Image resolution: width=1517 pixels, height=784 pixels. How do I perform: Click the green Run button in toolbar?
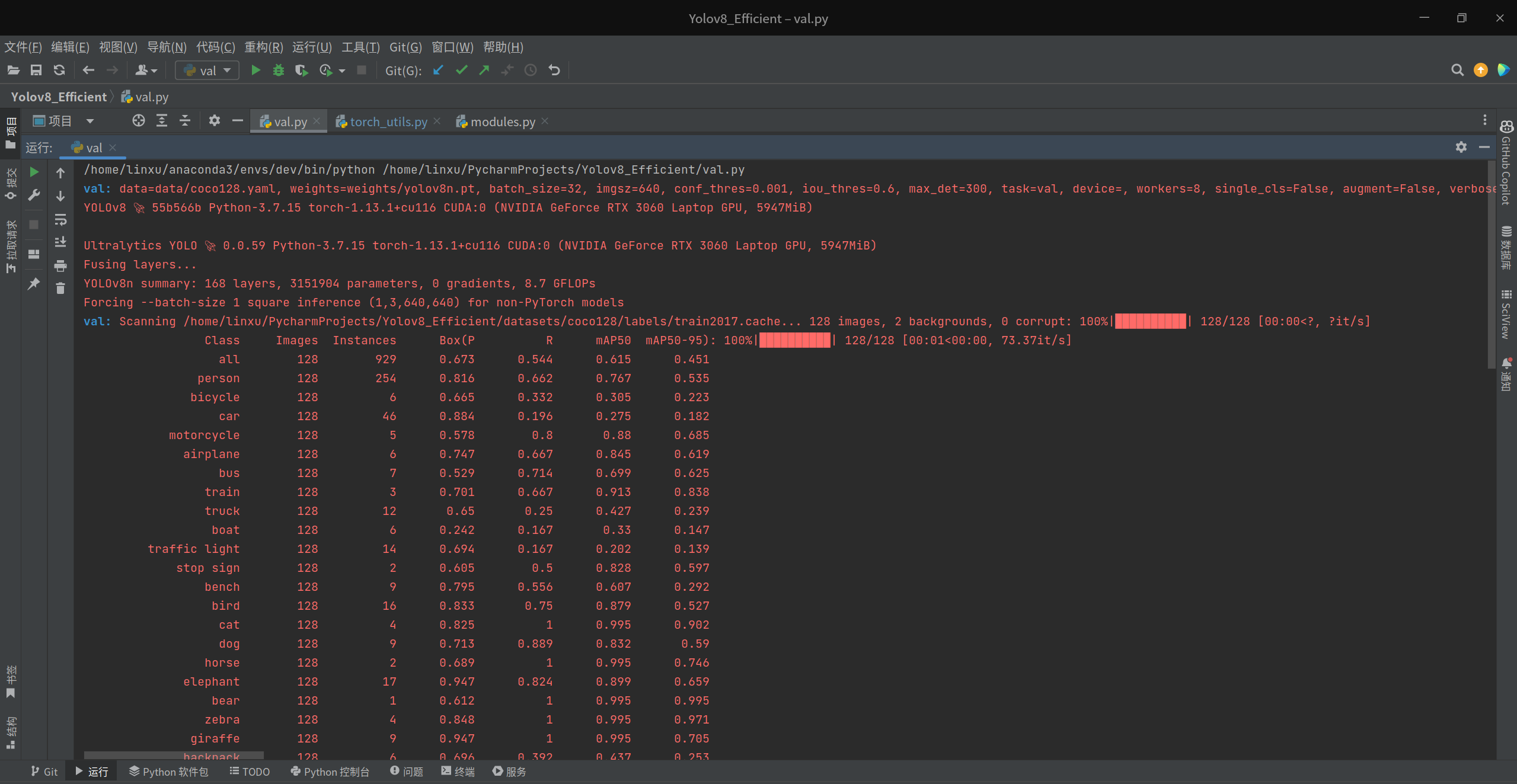click(256, 71)
